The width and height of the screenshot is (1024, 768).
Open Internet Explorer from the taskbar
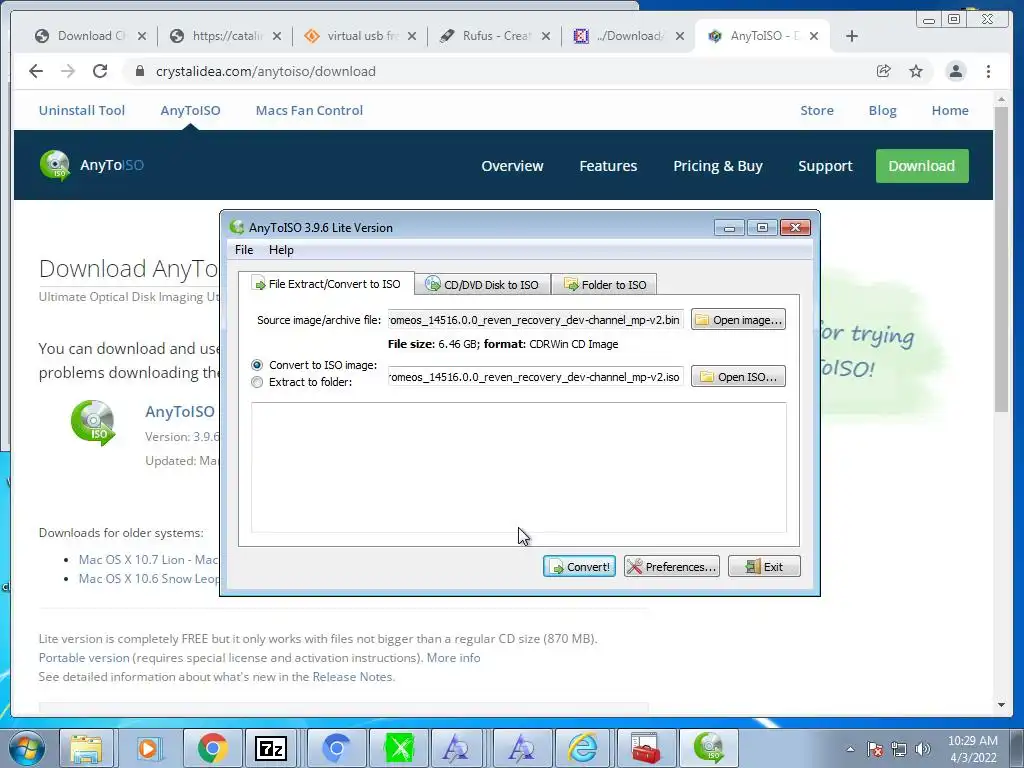[583, 748]
